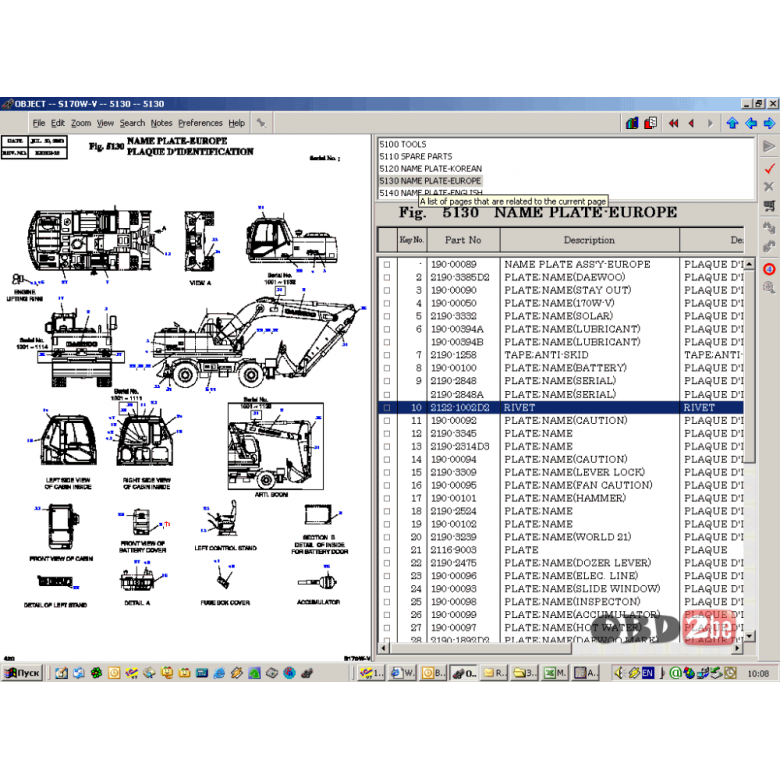The height and width of the screenshot is (780, 780).
Task: Open the folder taskbar button
Action: [x=524, y=673]
